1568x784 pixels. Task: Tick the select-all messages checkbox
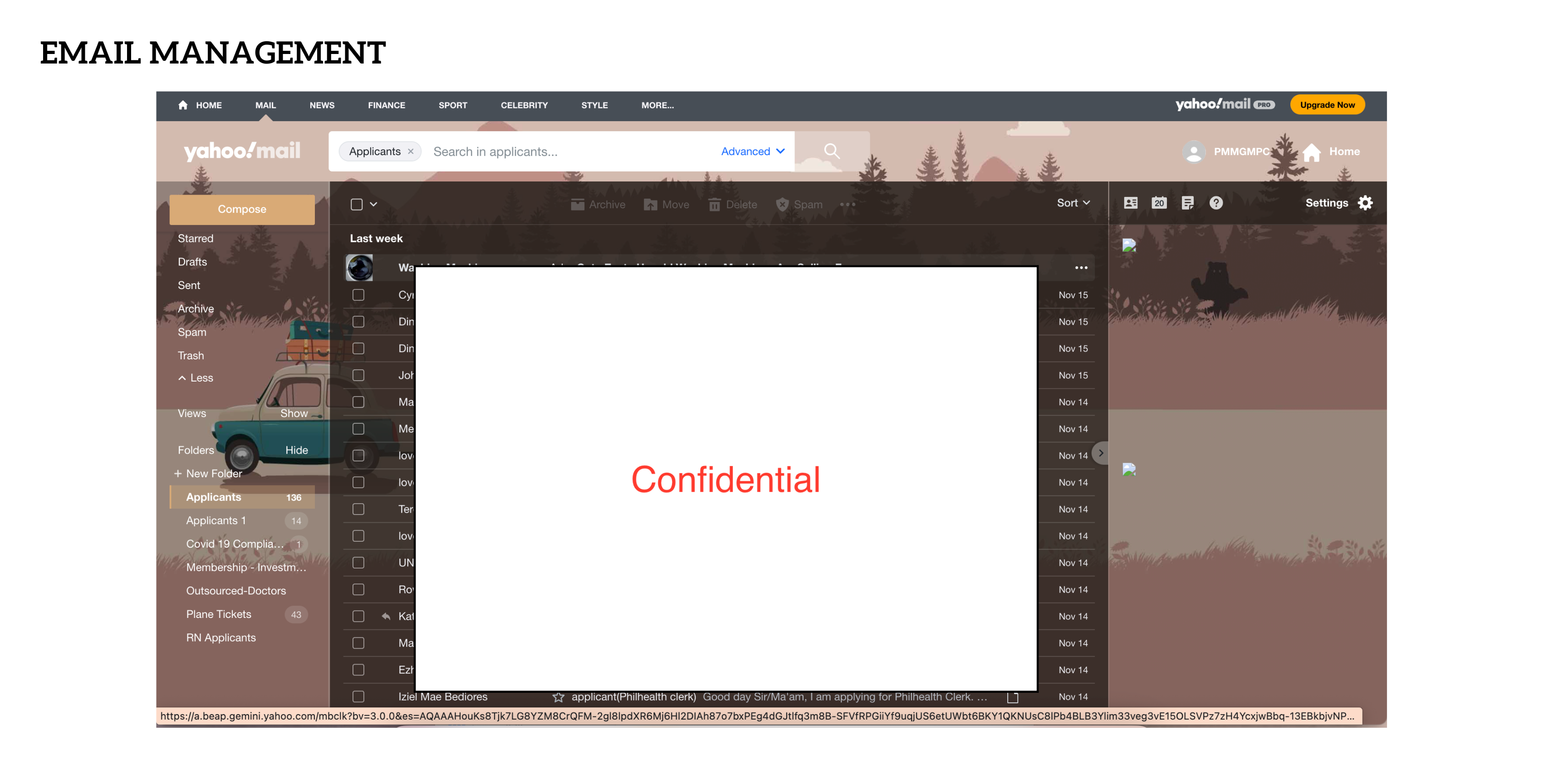(357, 205)
